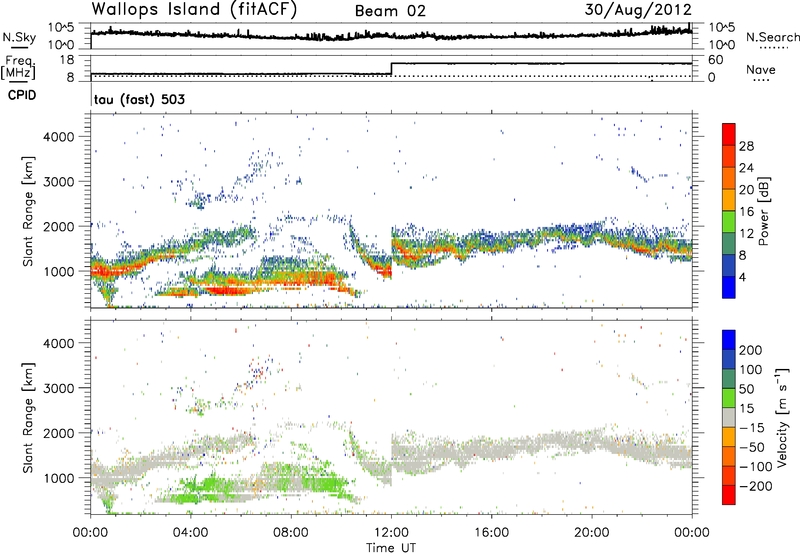
Task: Click the 'Beam 02' label
Action: pyautogui.click(x=390, y=11)
